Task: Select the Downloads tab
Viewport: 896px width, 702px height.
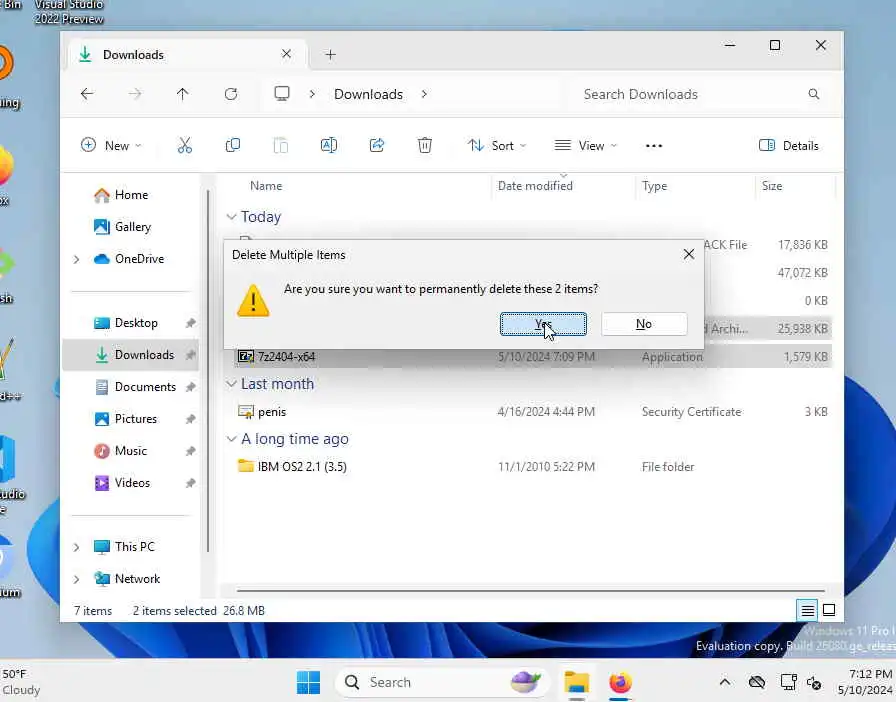Action: click(x=189, y=55)
